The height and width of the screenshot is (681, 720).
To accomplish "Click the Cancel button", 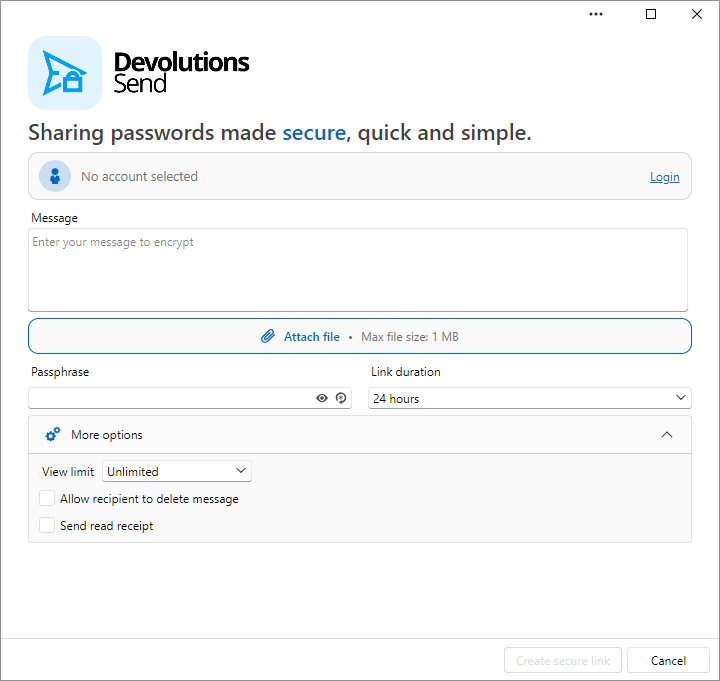I will tap(668, 660).
